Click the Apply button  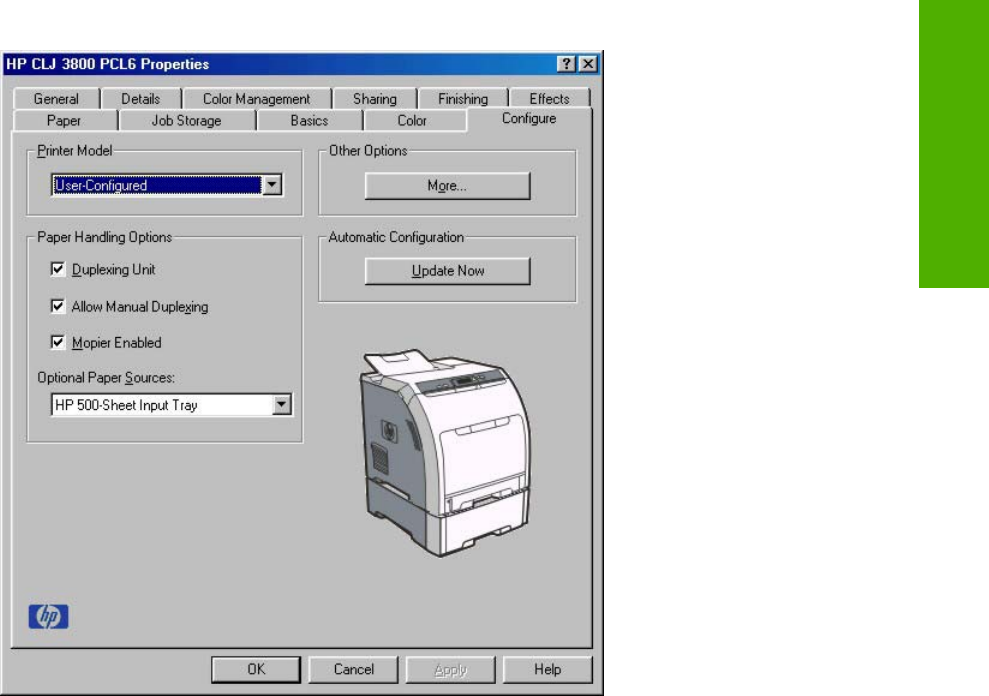[x=450, y=669]
